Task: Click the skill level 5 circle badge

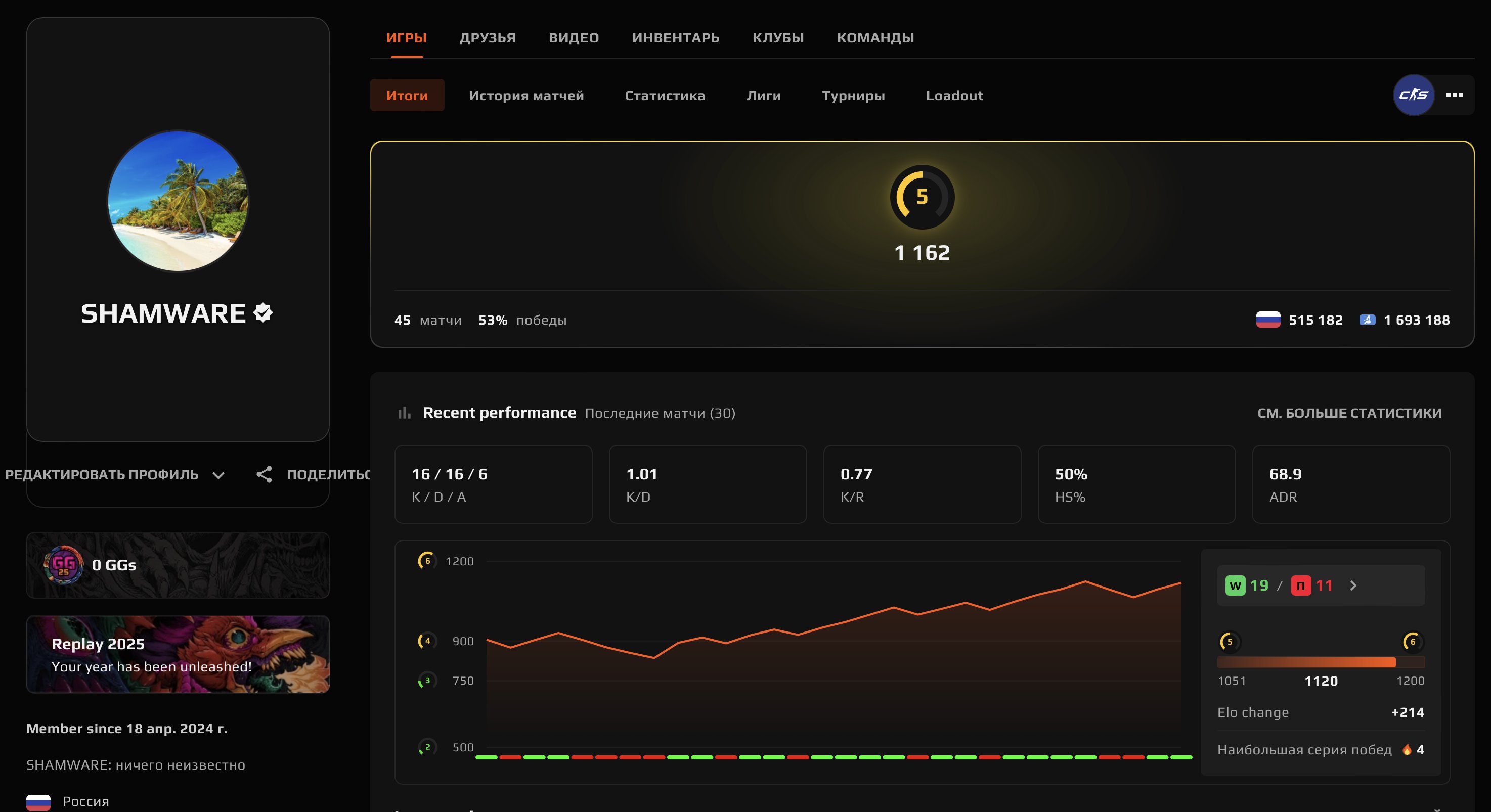Action: [x=922, y=197]
